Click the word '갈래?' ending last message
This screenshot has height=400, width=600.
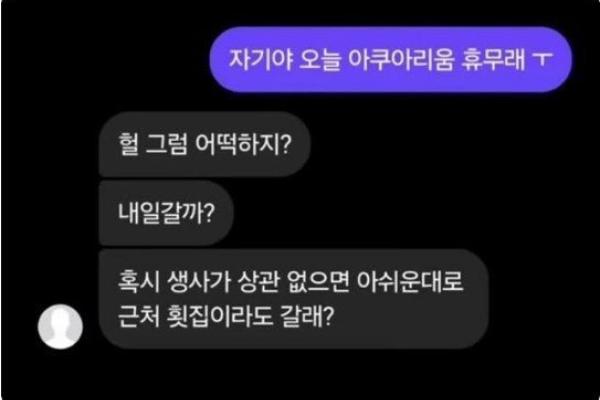pyautogui.click(x=308, y=316)
